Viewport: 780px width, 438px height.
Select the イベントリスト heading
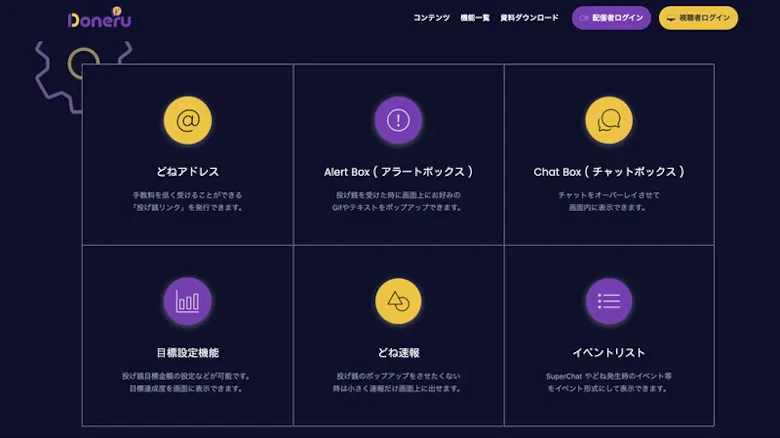pos(609,352)
